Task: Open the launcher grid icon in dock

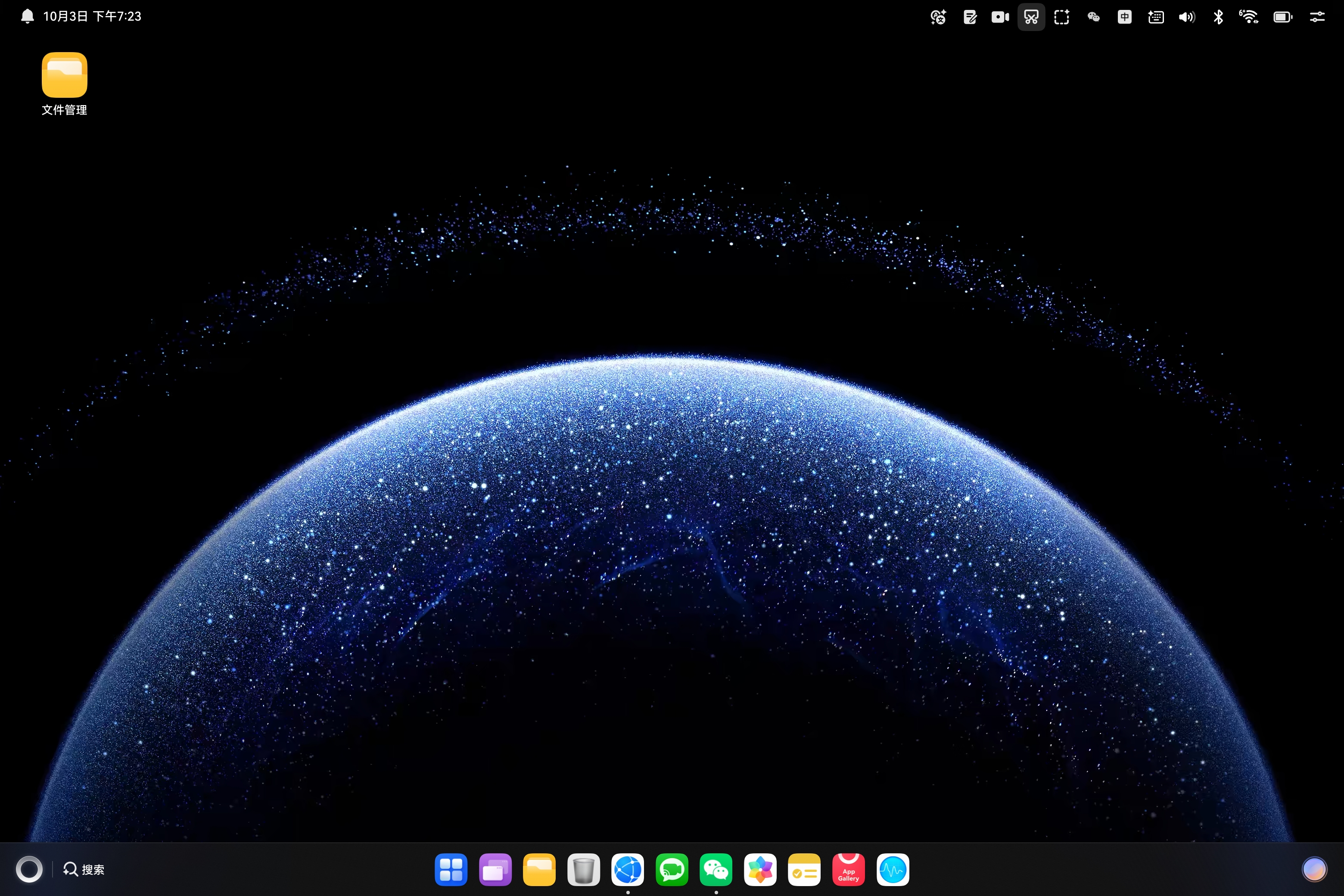Action: point(451,870)
